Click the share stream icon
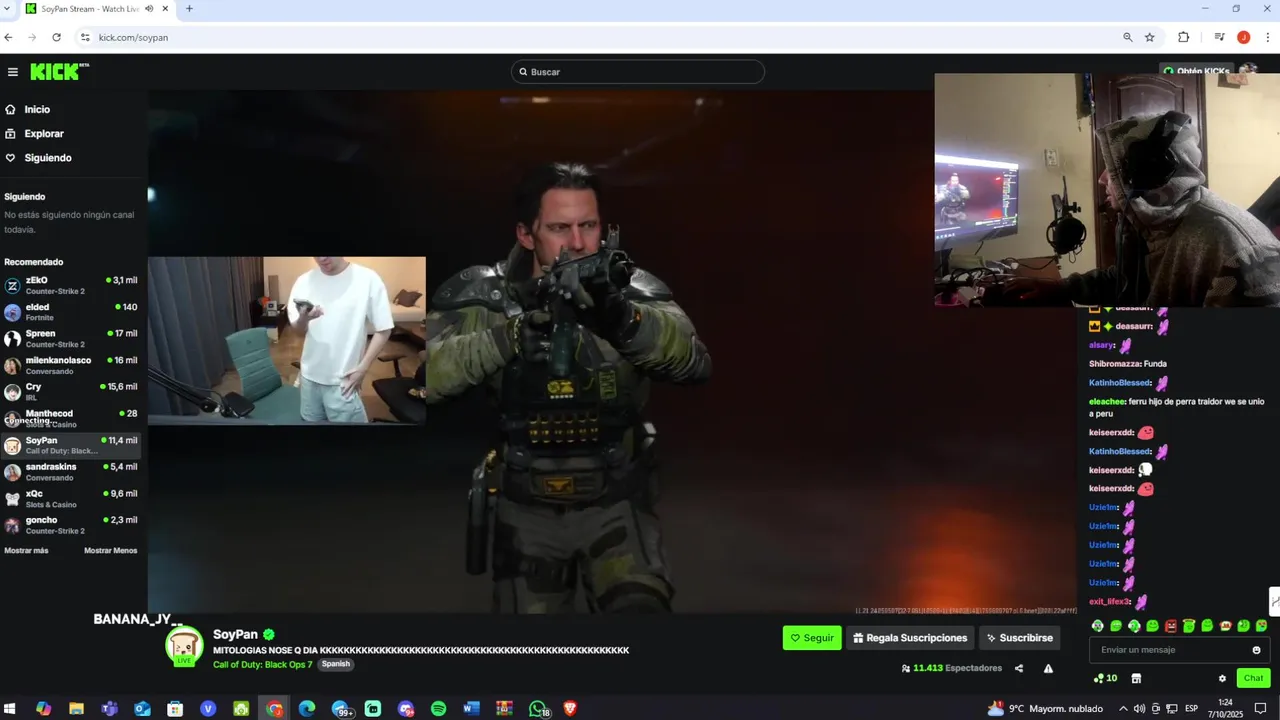 (x=1019, y=668)
